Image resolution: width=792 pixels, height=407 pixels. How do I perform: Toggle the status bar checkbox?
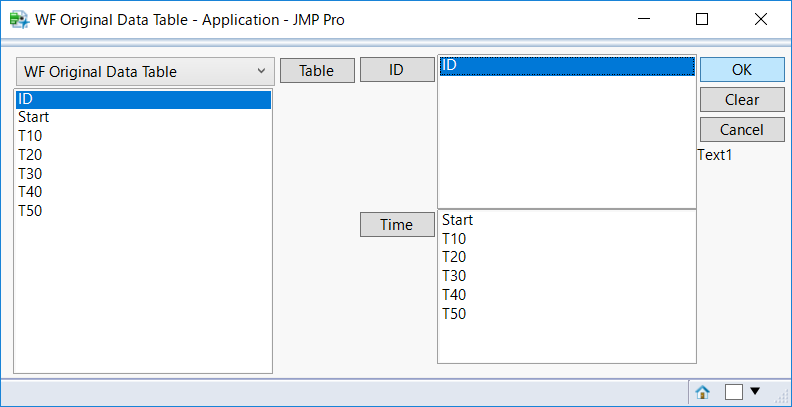pos(734,391)
